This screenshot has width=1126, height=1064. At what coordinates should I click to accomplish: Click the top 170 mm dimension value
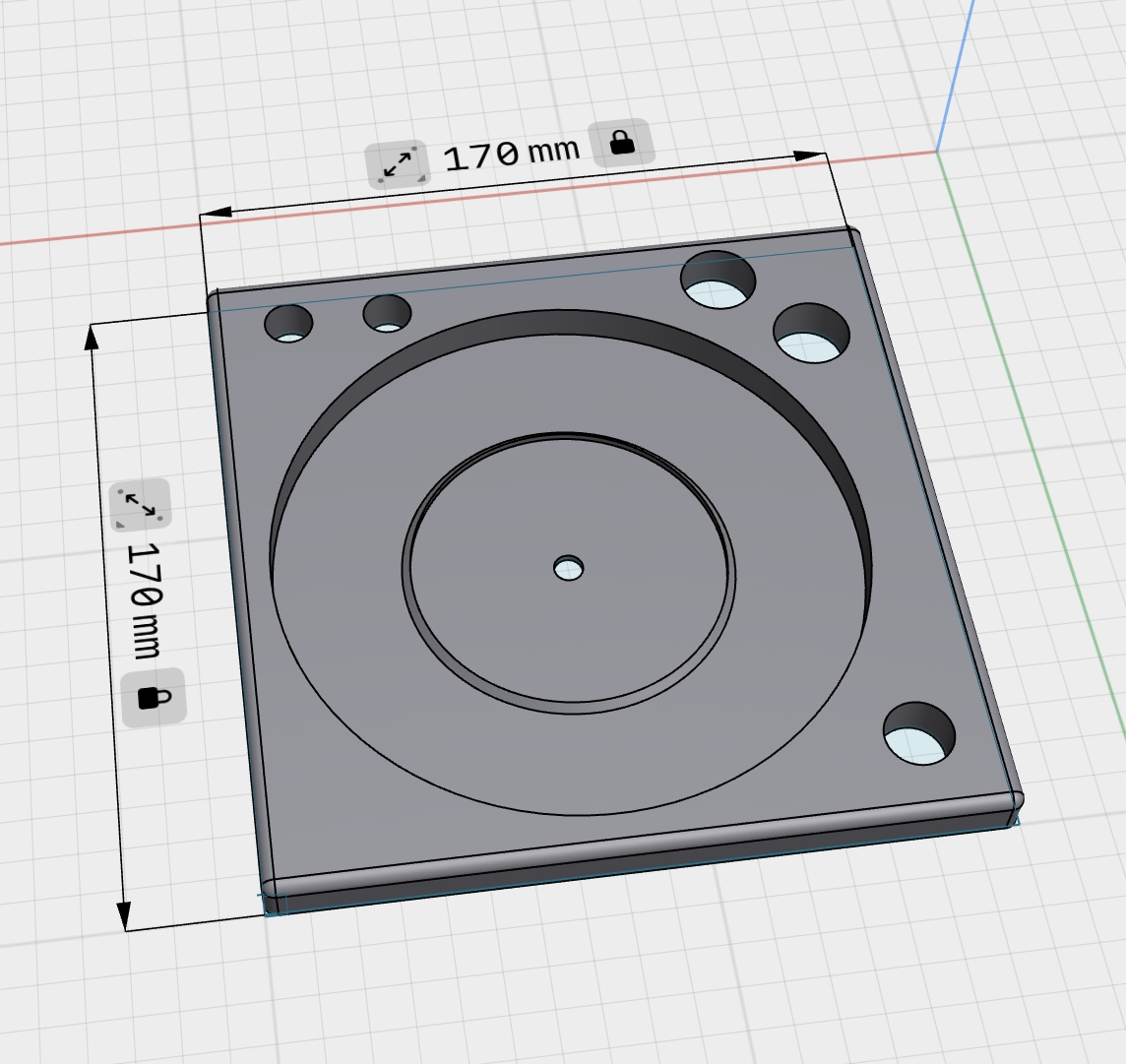coord(511,154)
